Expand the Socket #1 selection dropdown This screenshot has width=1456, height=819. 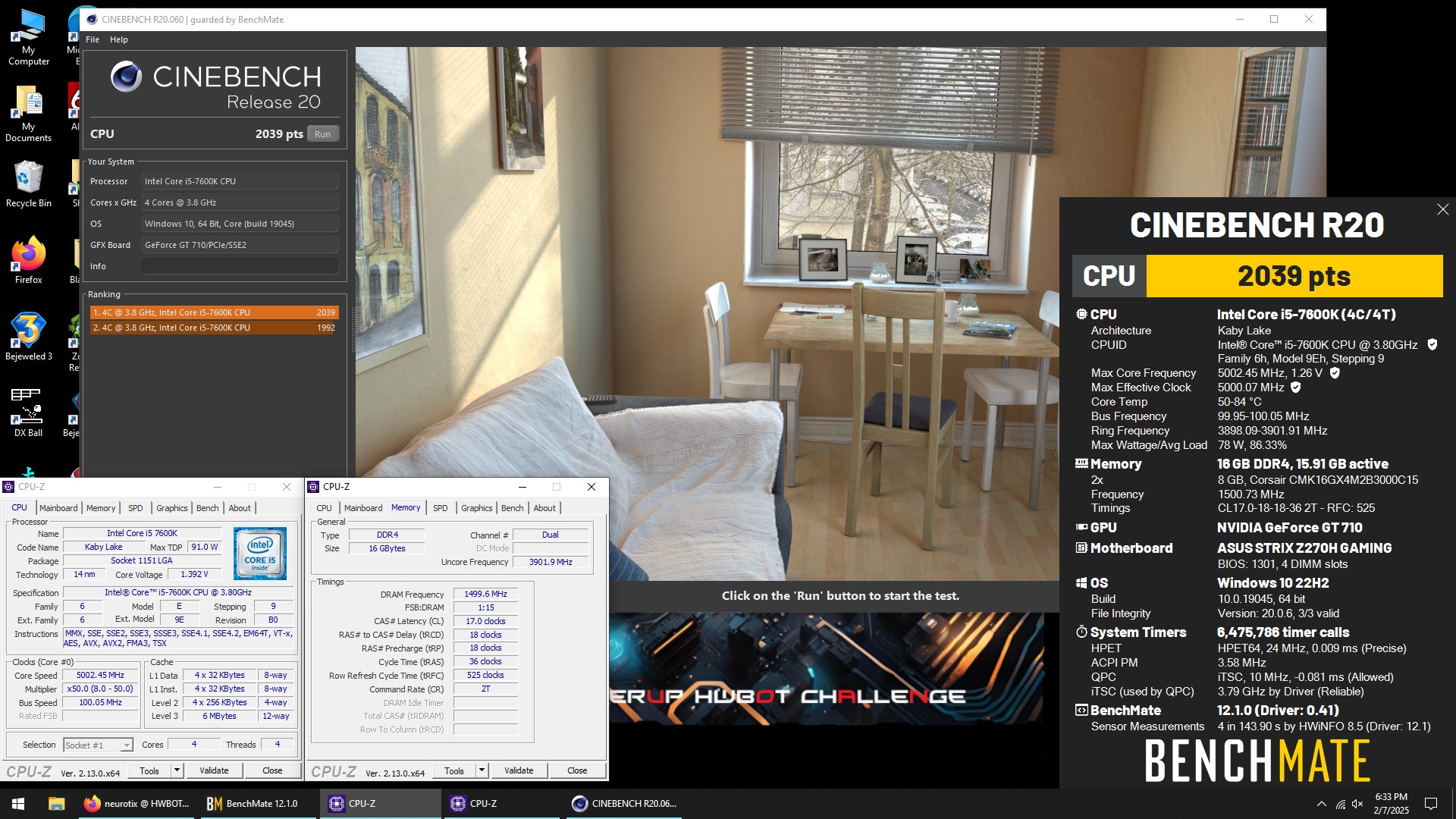pyautogui.click(x=127, y=745)
